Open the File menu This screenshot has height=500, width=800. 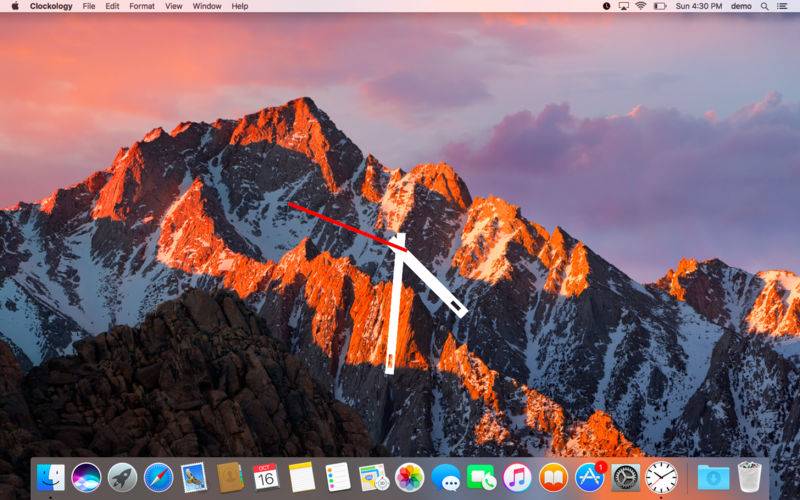(x=89, y=6)
